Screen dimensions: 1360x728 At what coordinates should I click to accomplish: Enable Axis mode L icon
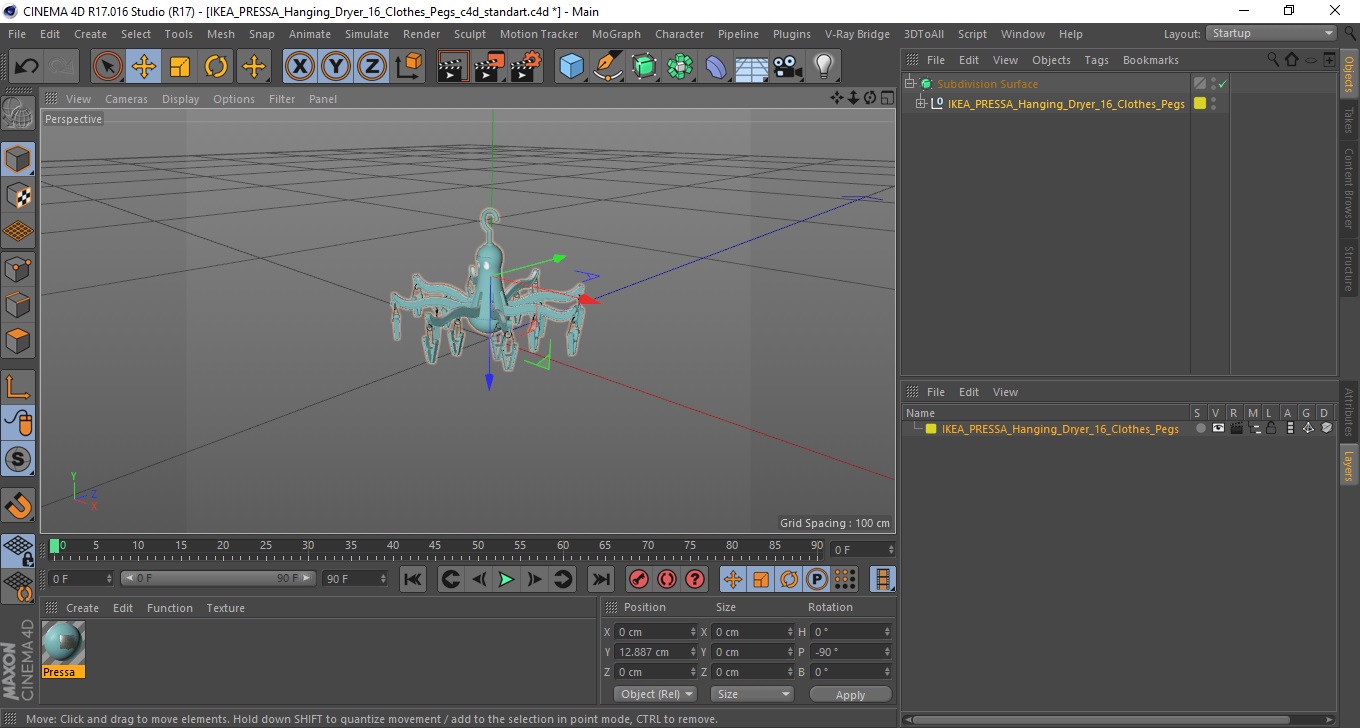18,387
